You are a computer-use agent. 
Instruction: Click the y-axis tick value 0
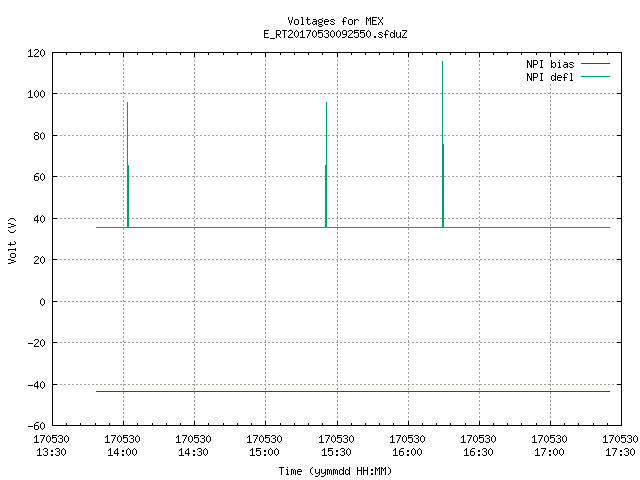42,302
